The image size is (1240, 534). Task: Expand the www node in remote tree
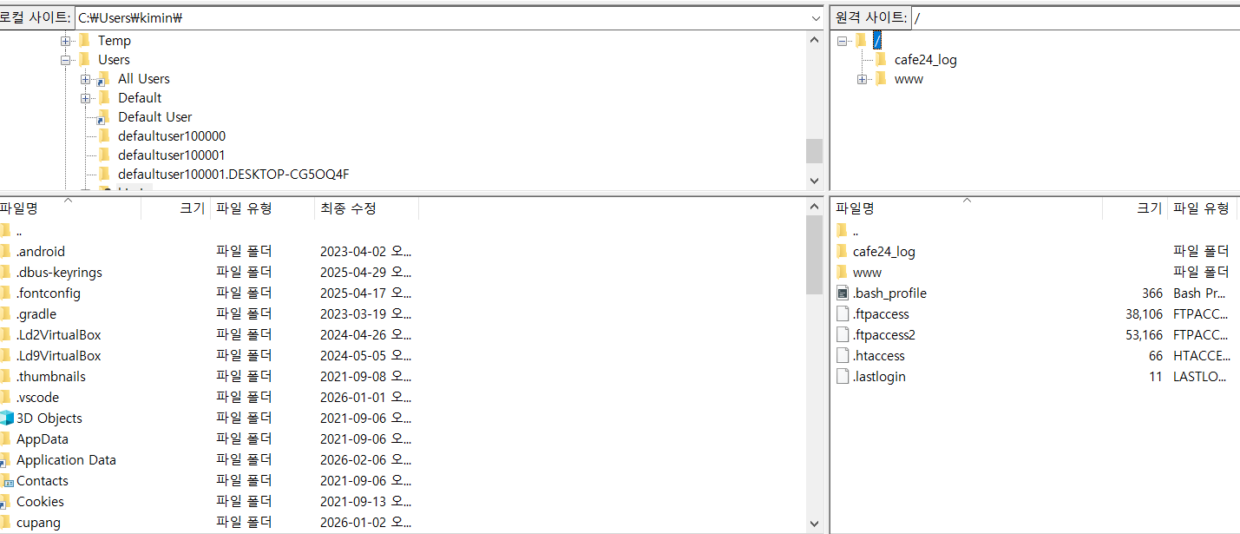pos(862,79)
